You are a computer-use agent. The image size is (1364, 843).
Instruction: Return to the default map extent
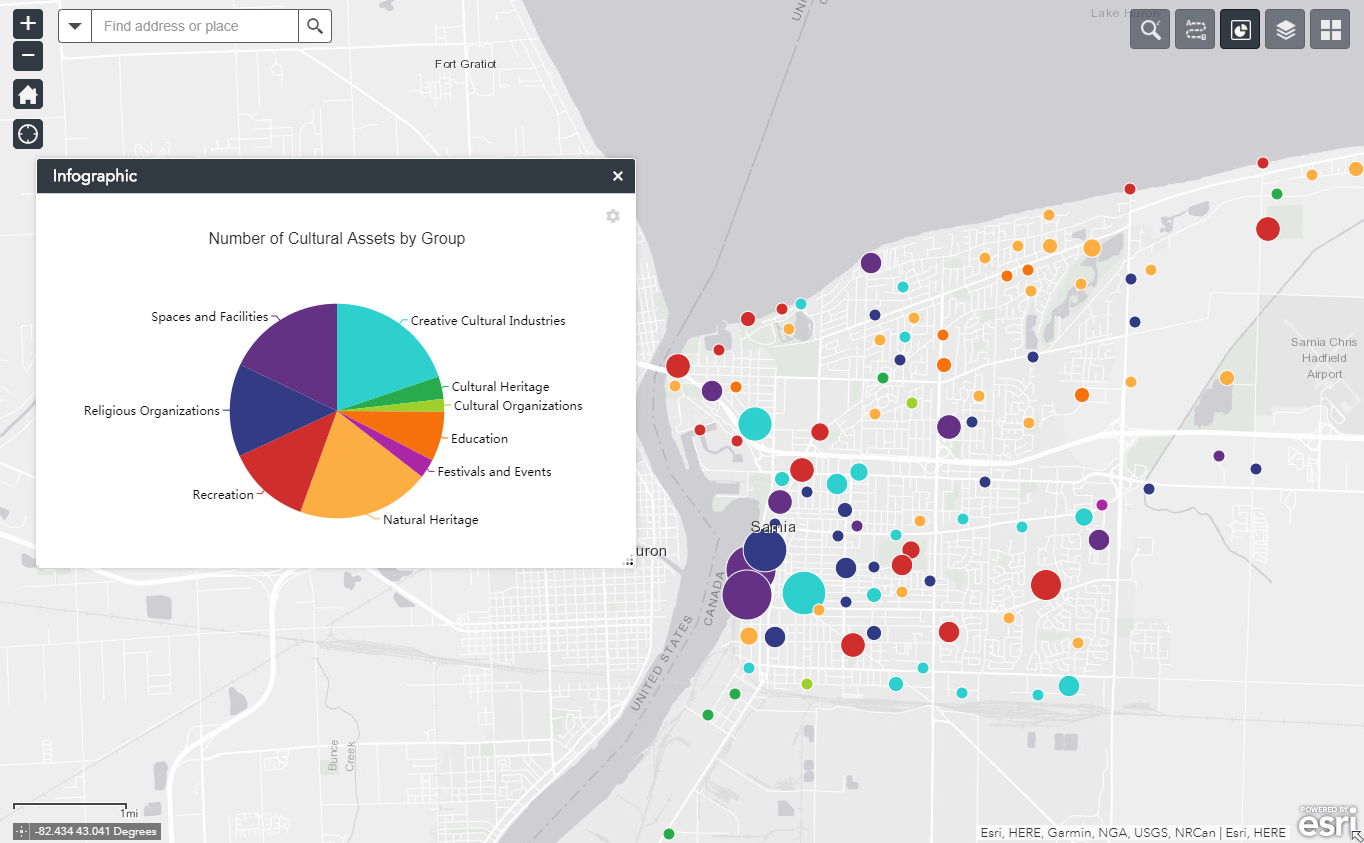(x=27, y=94)
